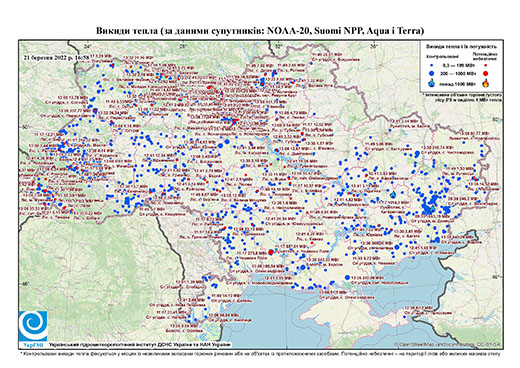Screen dimensions: 520x368
Task: Click the large blue circle near Novotroitske label
Action: 347,277
